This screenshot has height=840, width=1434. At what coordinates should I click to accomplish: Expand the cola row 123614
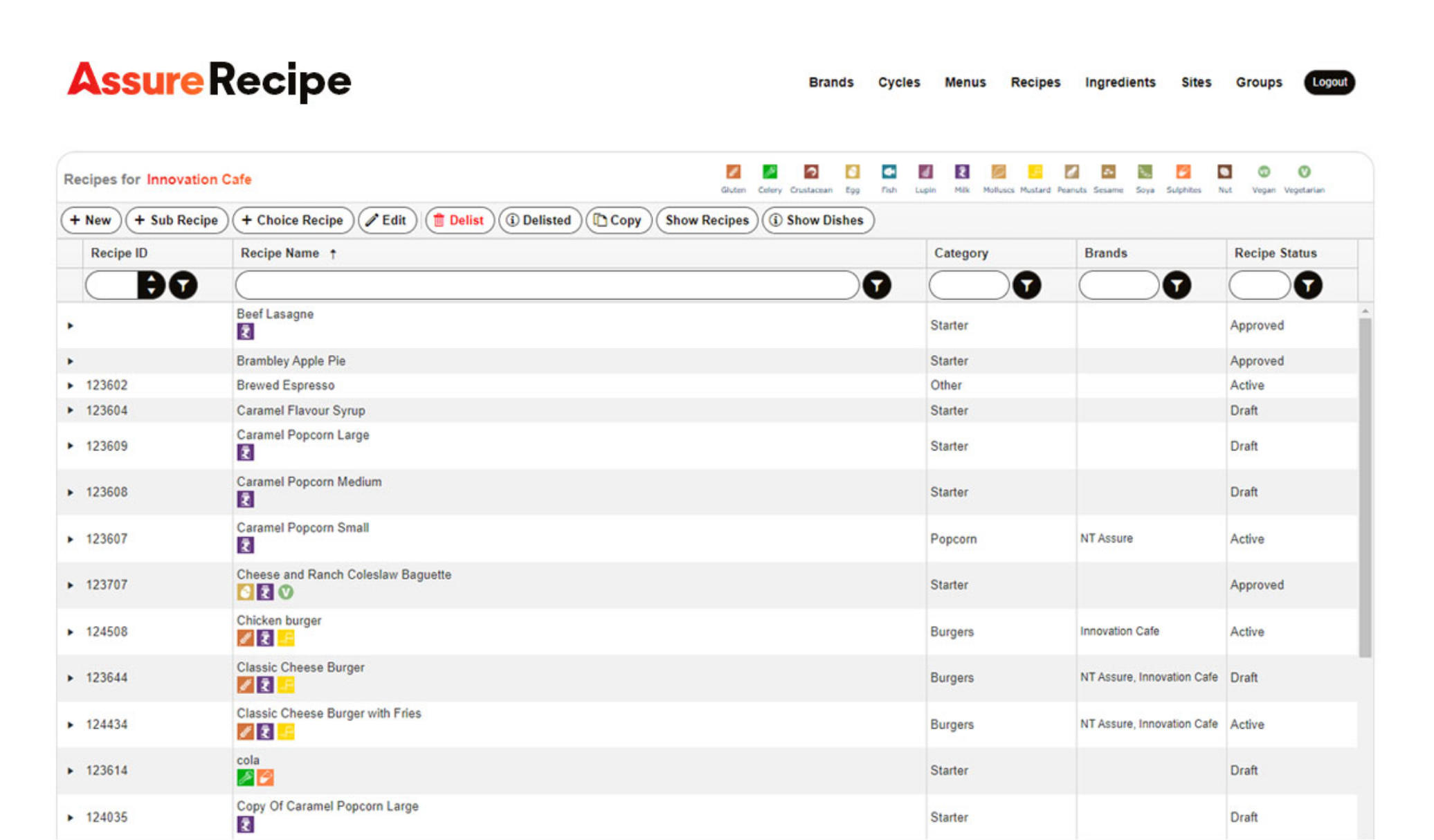[70, 771]
